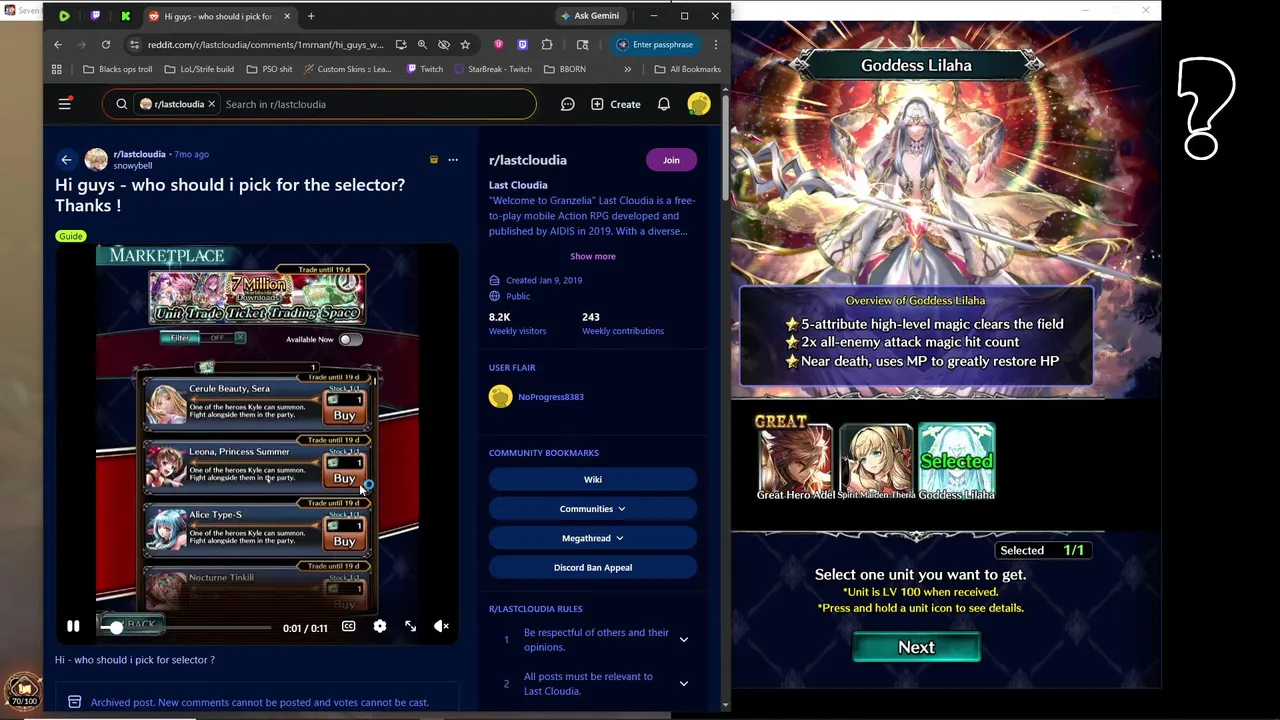Open the Reddit hamburger menu

coord(65,104)
